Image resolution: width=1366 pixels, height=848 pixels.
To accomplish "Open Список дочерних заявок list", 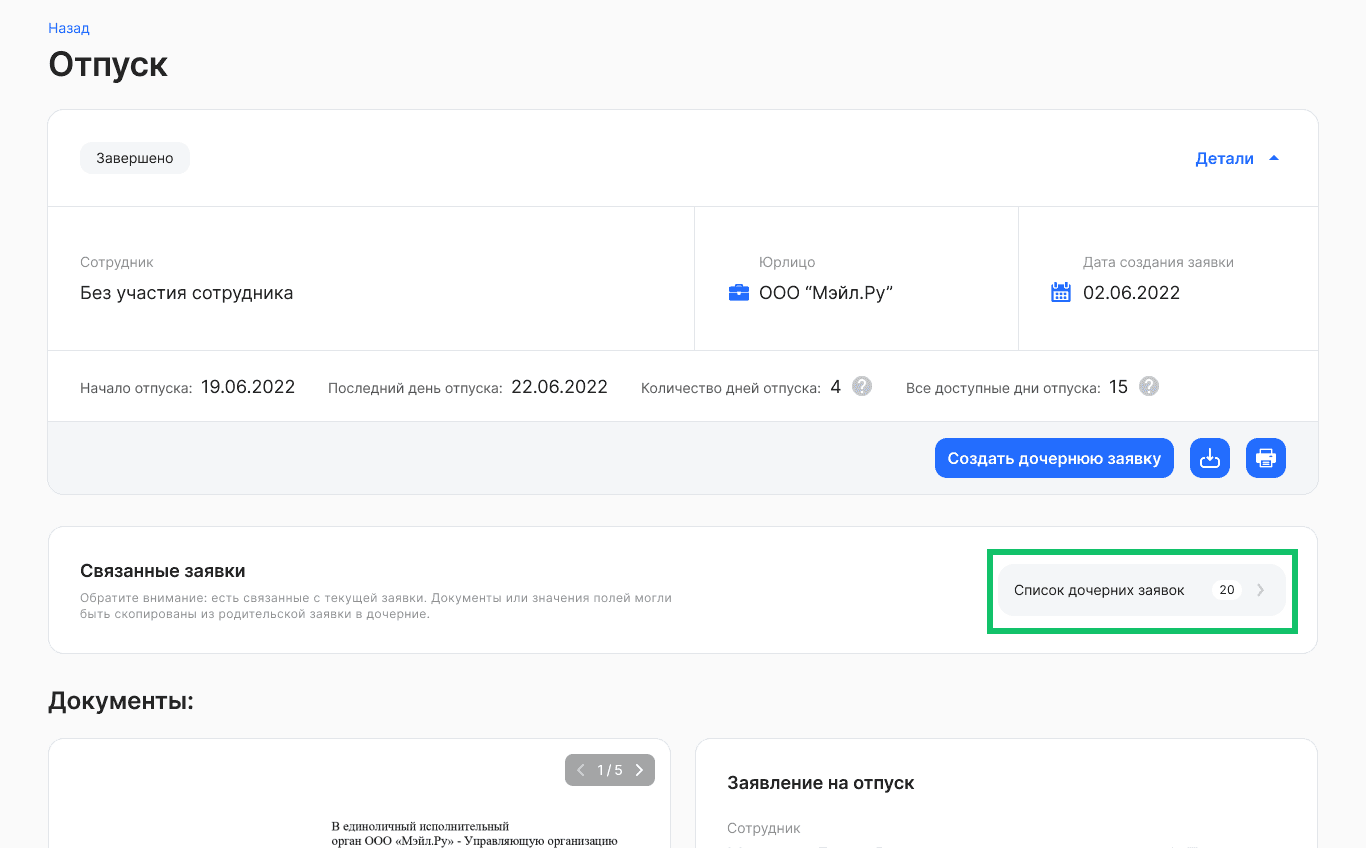I will pyautogui.click(x=1142, y=590).
